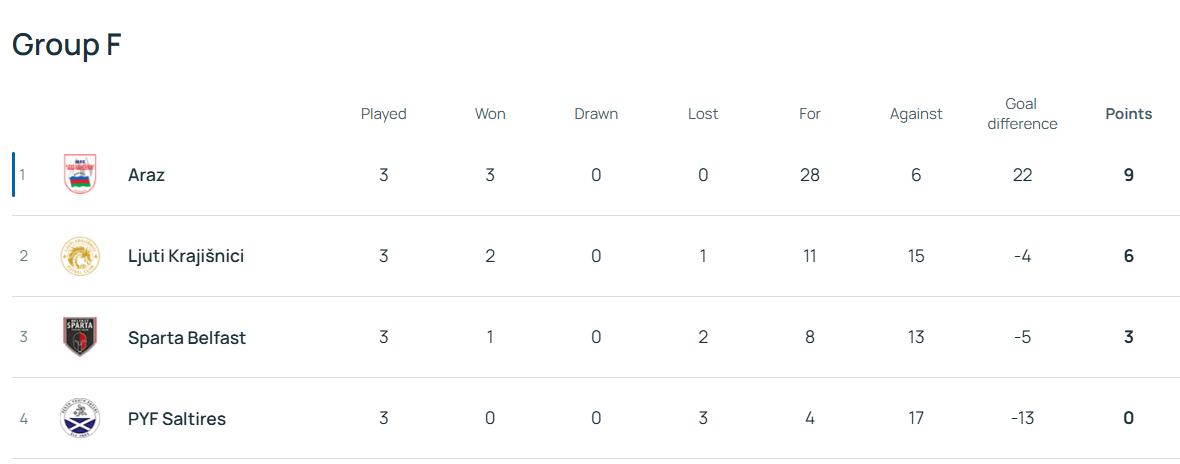Click the Against column header
1180x464 pixels.
tap(916, 114)
